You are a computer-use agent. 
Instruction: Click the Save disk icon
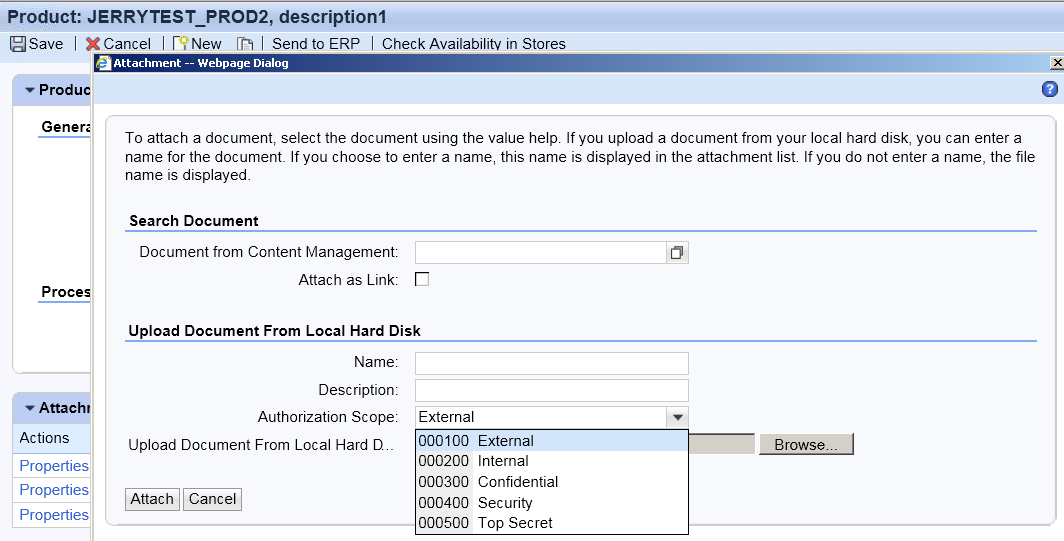[18, 44]
